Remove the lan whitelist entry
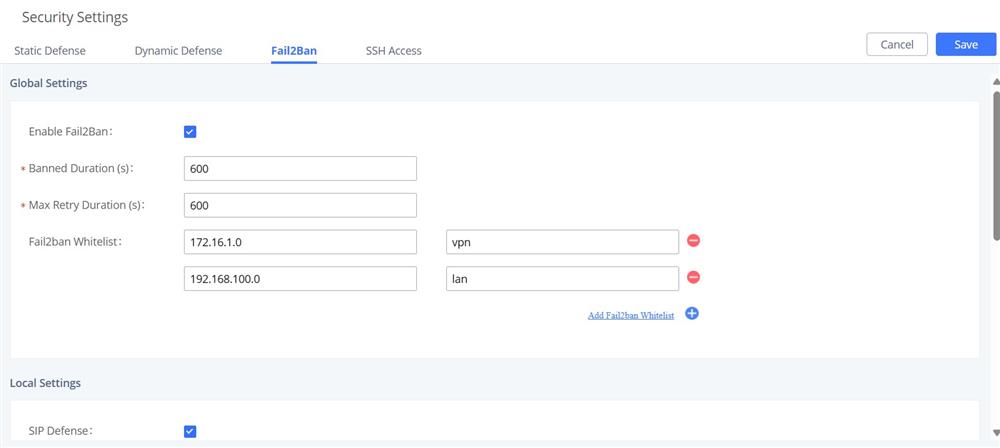The height and width of the screenshot is (448, 1000). 692,278
